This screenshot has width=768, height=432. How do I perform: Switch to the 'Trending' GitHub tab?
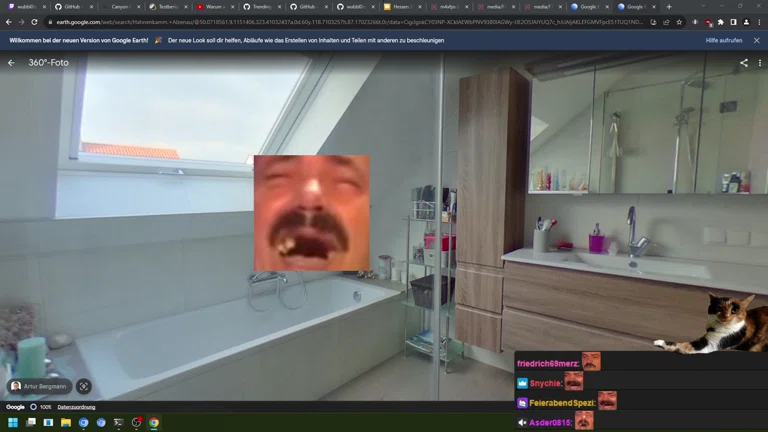coord(261,7)
